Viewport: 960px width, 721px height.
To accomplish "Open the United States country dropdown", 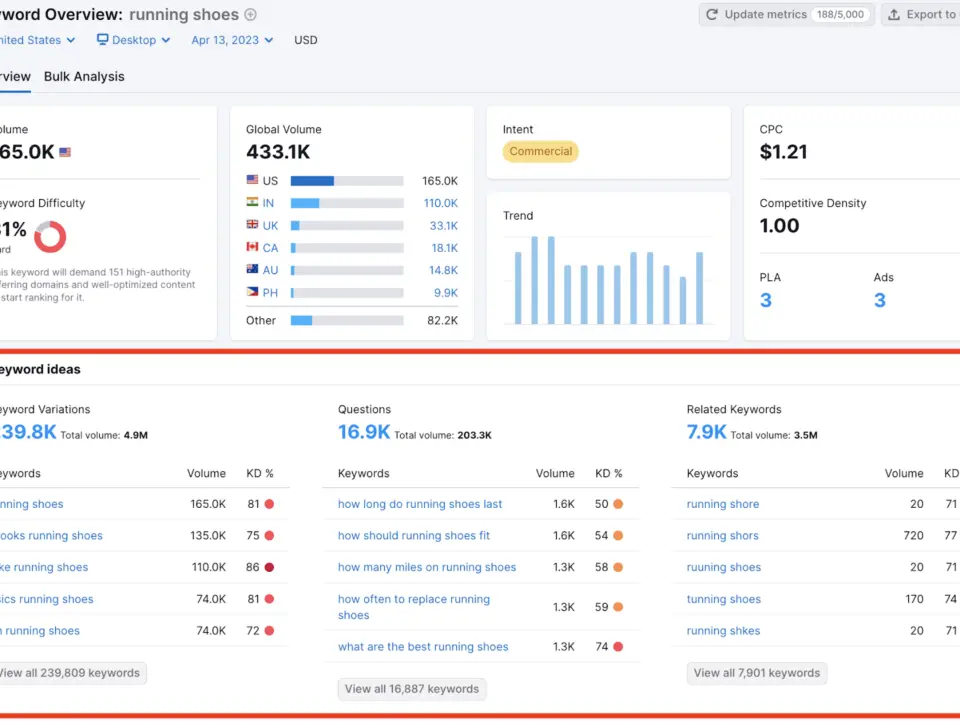I will pyautogui.click(x=37, y=40).
